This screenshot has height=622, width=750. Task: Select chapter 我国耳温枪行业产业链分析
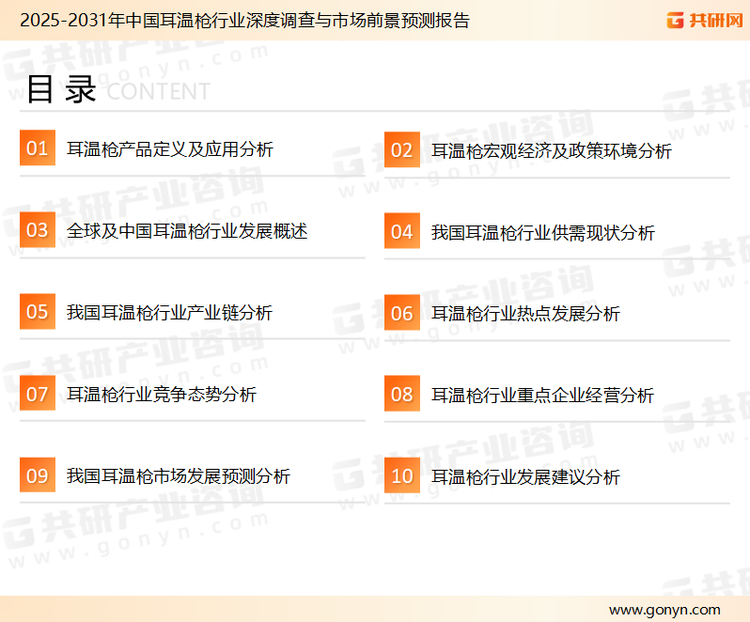tap(169, 313)
